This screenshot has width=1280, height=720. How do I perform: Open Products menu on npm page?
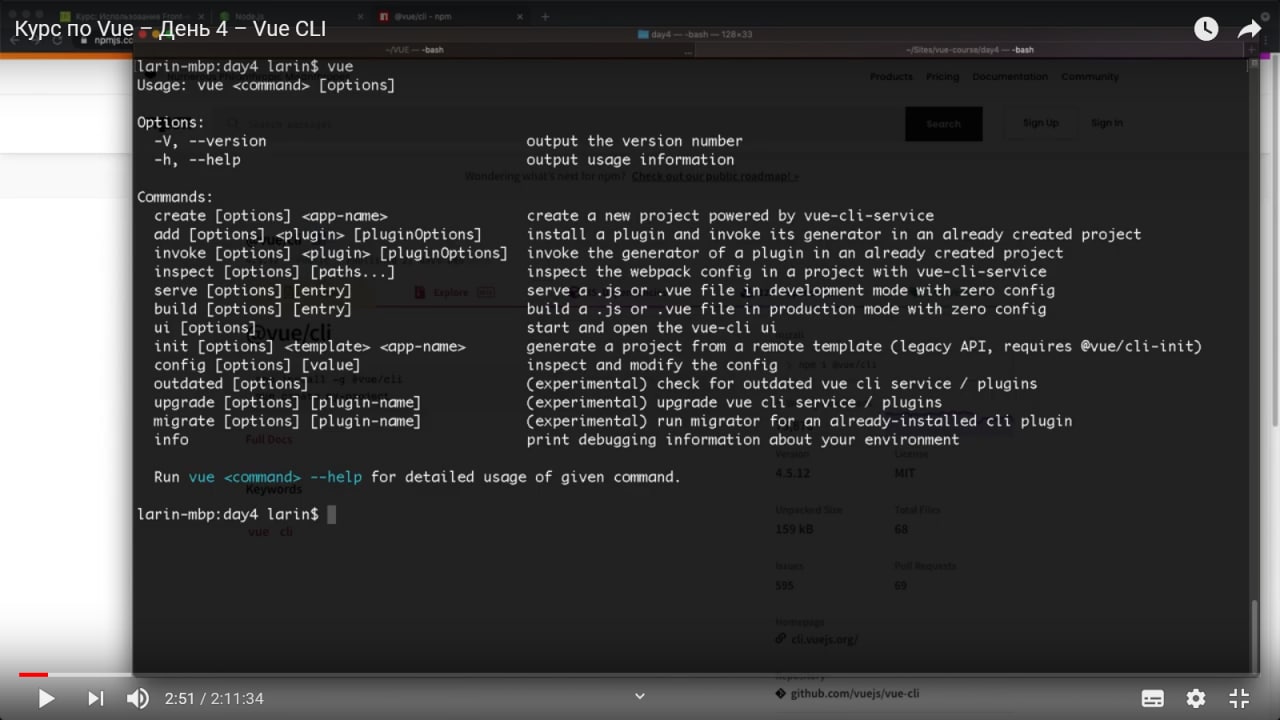tap(891, 77)
